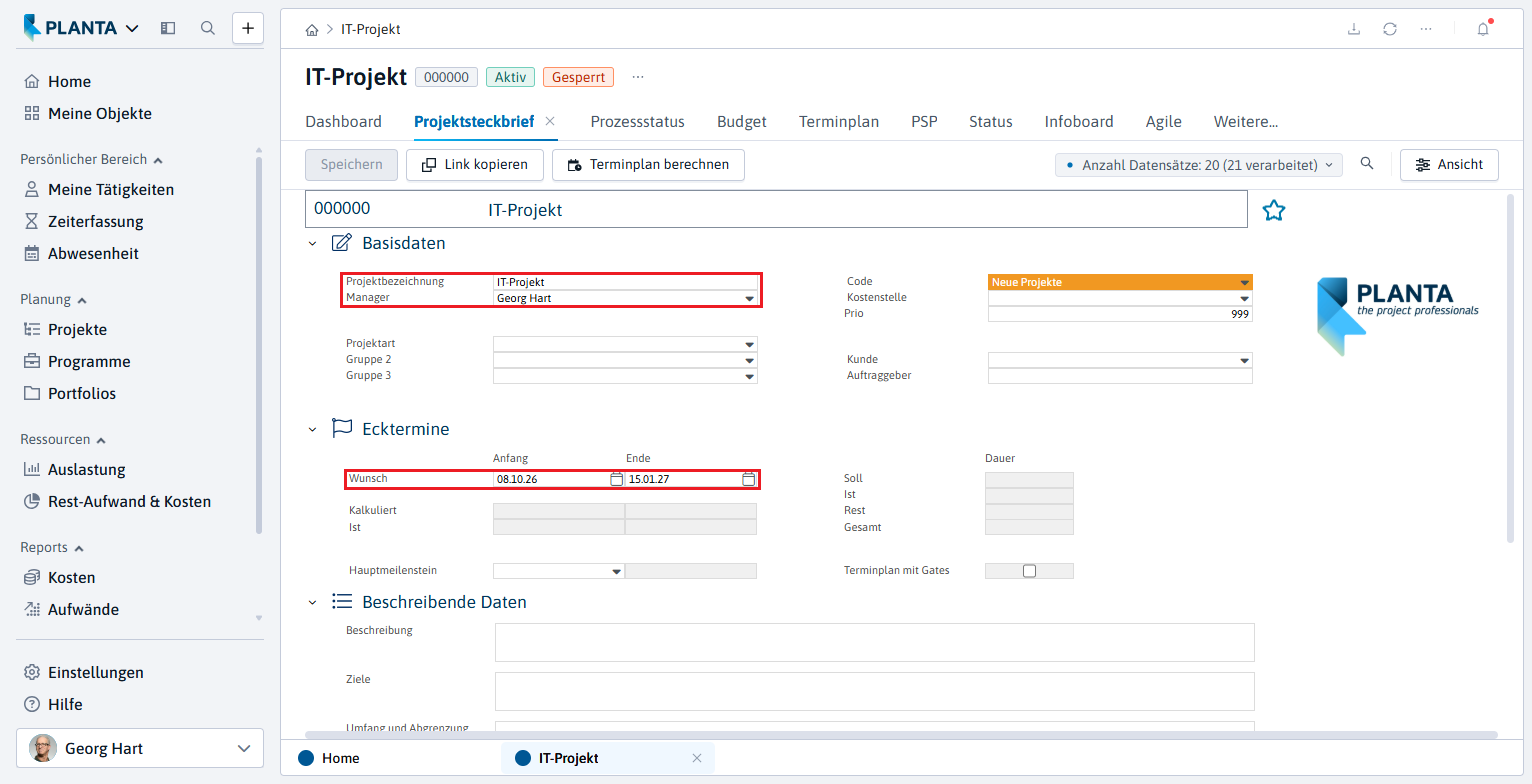Open the Weitere... tab menu
The image size is (1532, 784).
[1246, 122]
